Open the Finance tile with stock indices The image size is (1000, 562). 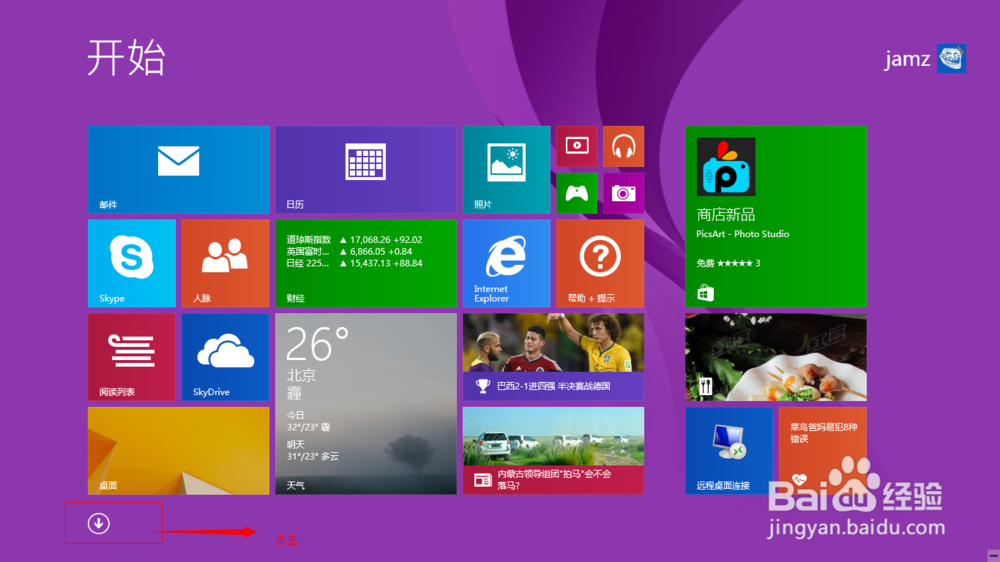(365, 263)
